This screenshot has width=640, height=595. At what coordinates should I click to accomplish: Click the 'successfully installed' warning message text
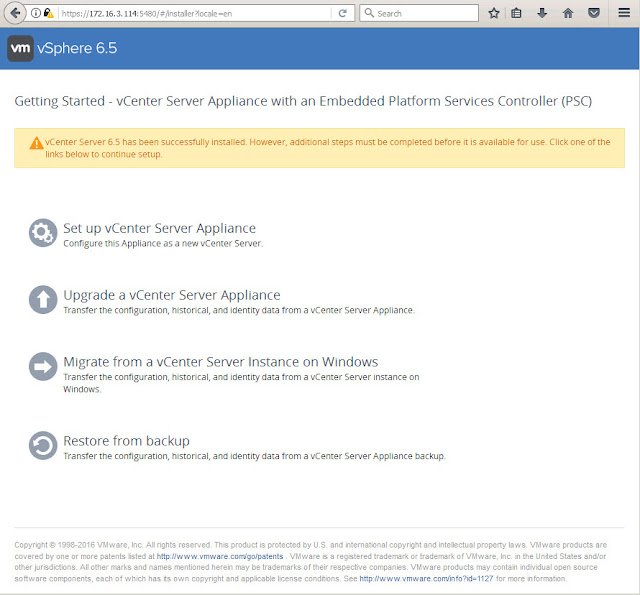coord(328,148)
